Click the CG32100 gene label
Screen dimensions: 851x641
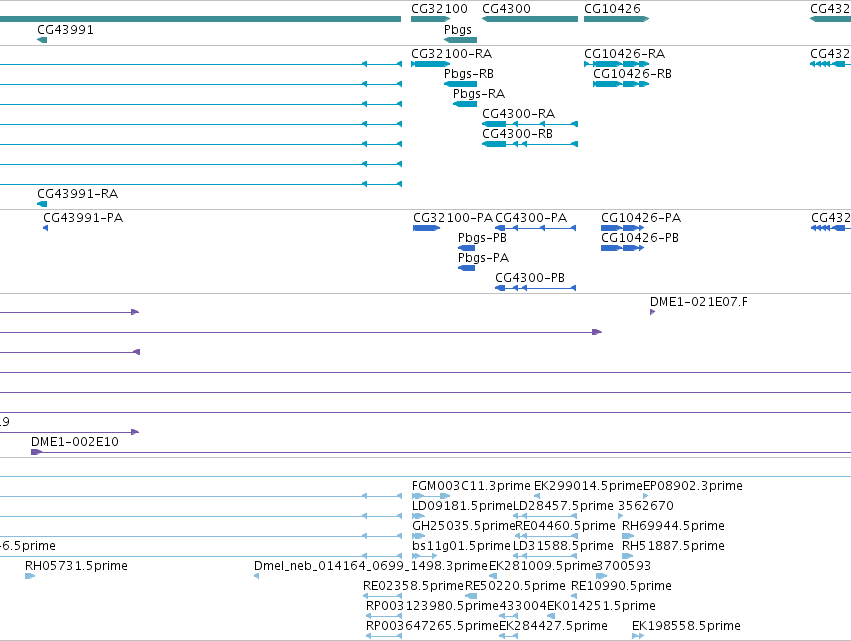439,9
